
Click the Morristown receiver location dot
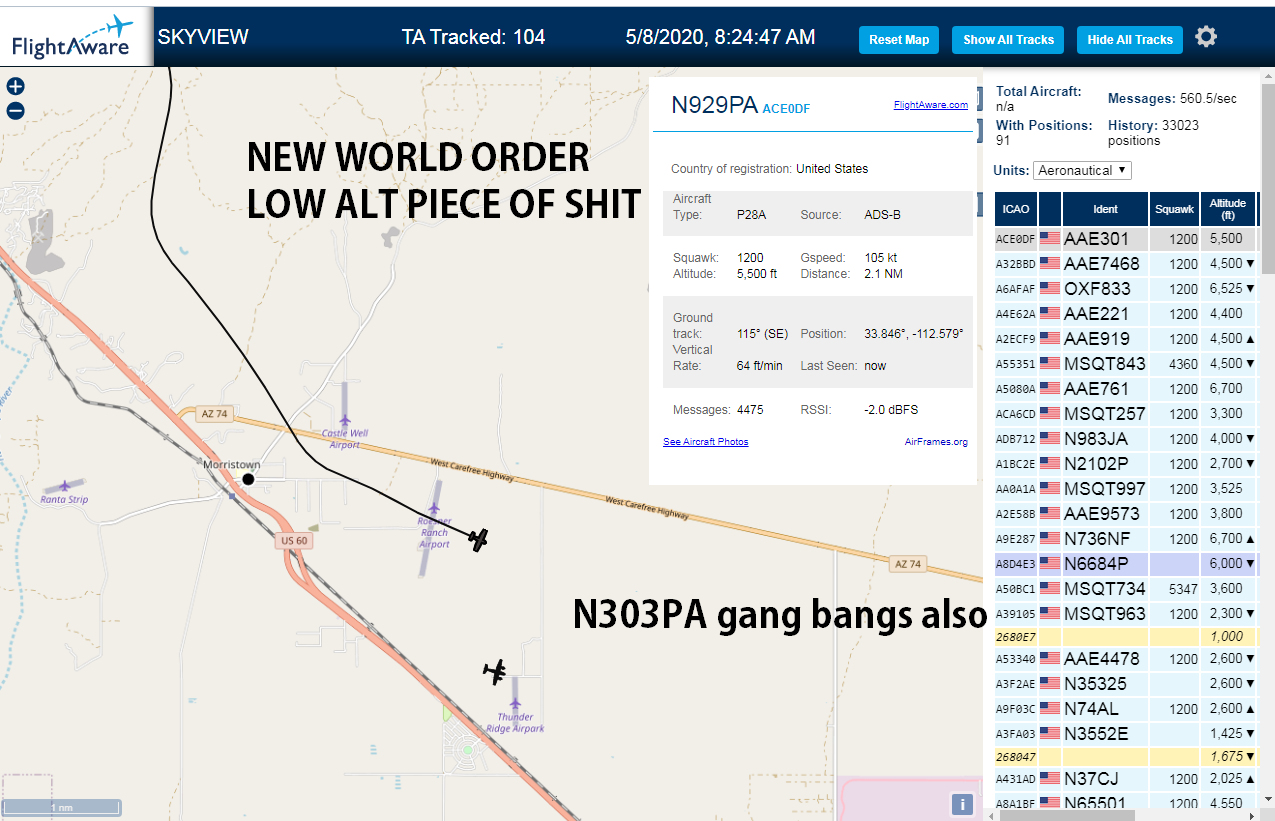click(249, 480)
